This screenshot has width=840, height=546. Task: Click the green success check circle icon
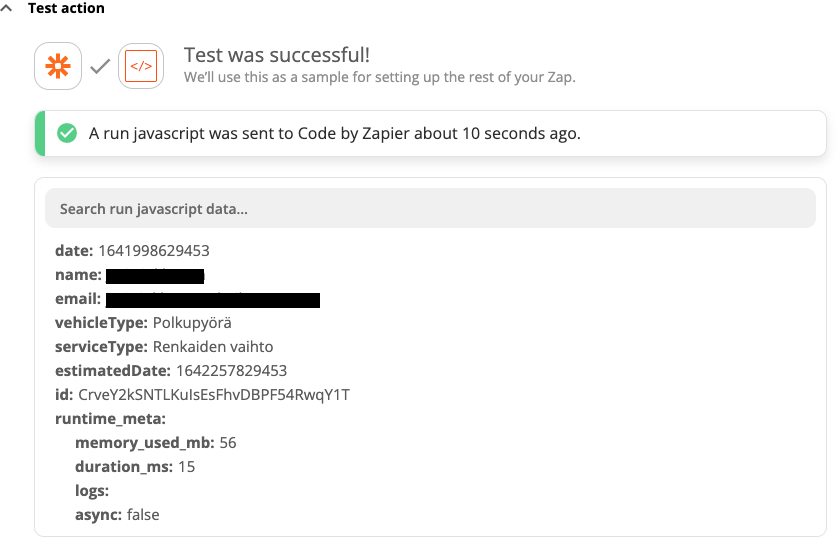[x=68, y=133]
